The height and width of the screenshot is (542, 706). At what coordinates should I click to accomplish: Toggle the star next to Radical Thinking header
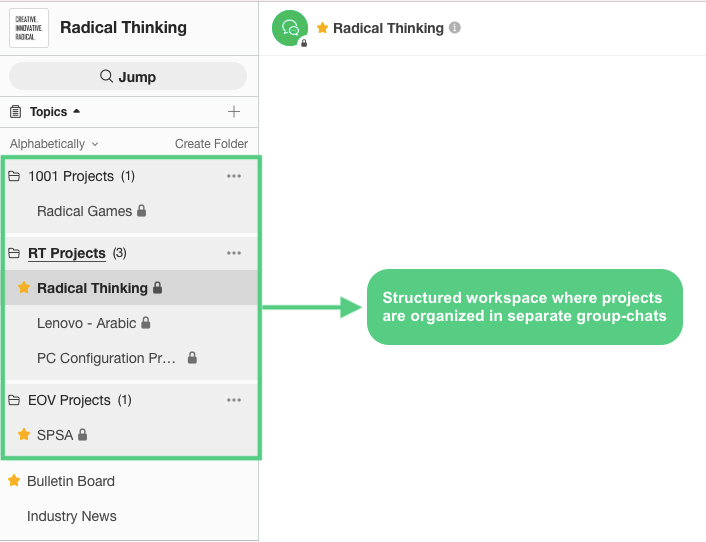pyautogui.click(x=322, y=28)
